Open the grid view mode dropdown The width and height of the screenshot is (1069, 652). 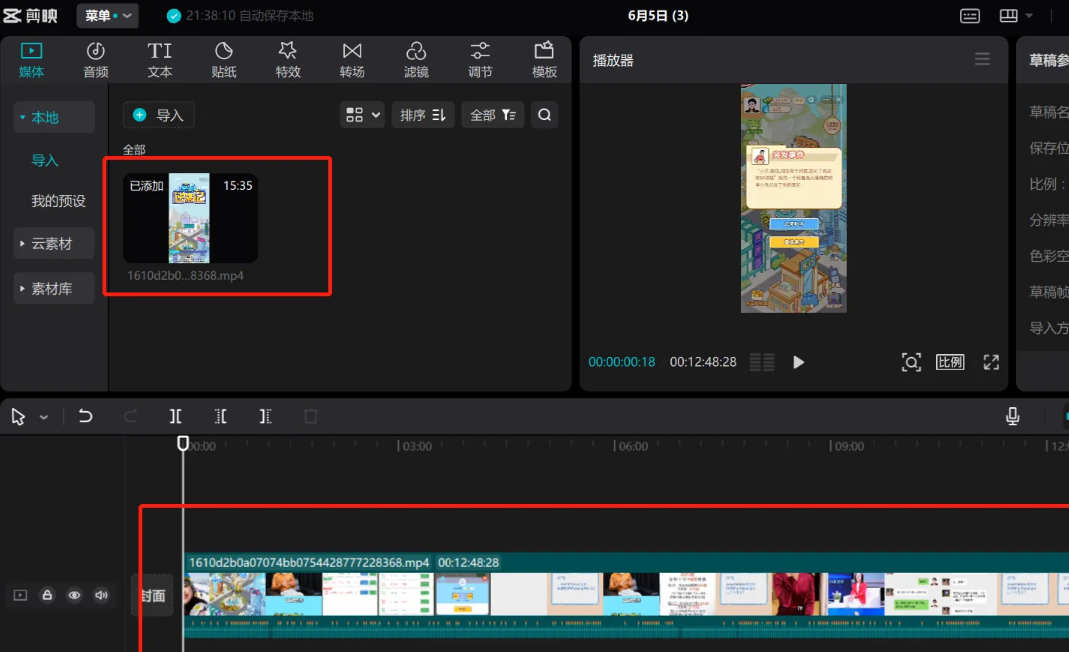click(362, 115)
